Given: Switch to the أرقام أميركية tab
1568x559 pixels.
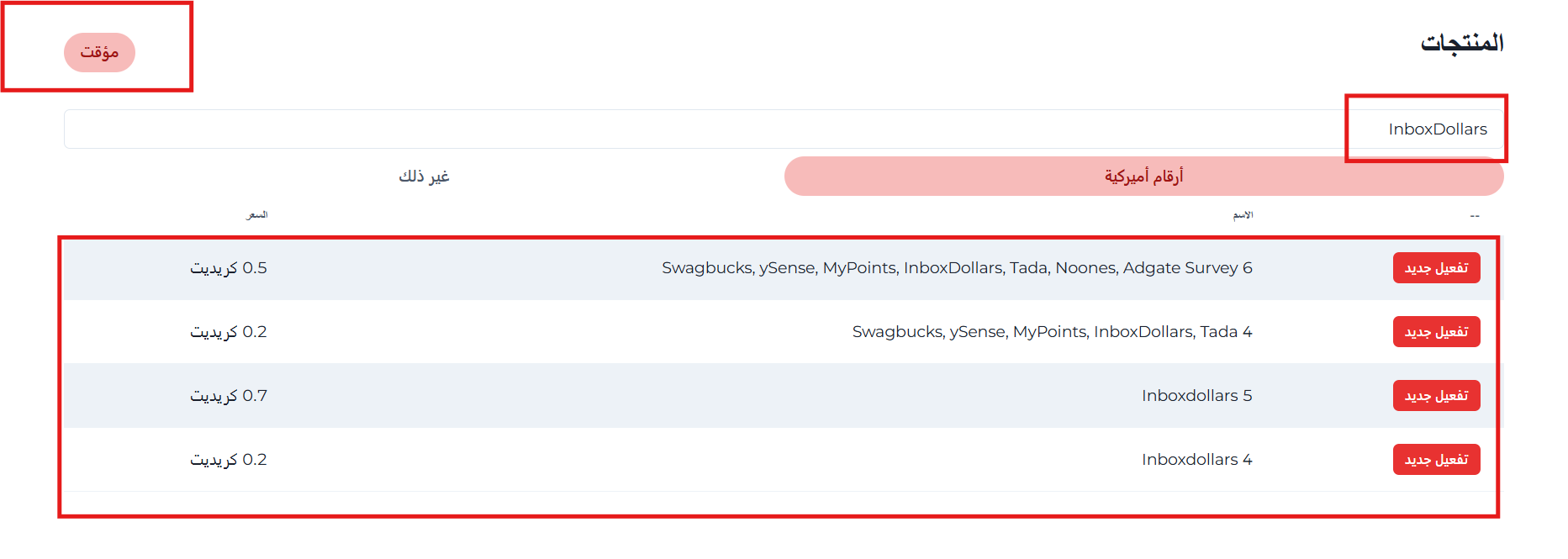Looking at the screenshot, I should [x=1143, y=177].
